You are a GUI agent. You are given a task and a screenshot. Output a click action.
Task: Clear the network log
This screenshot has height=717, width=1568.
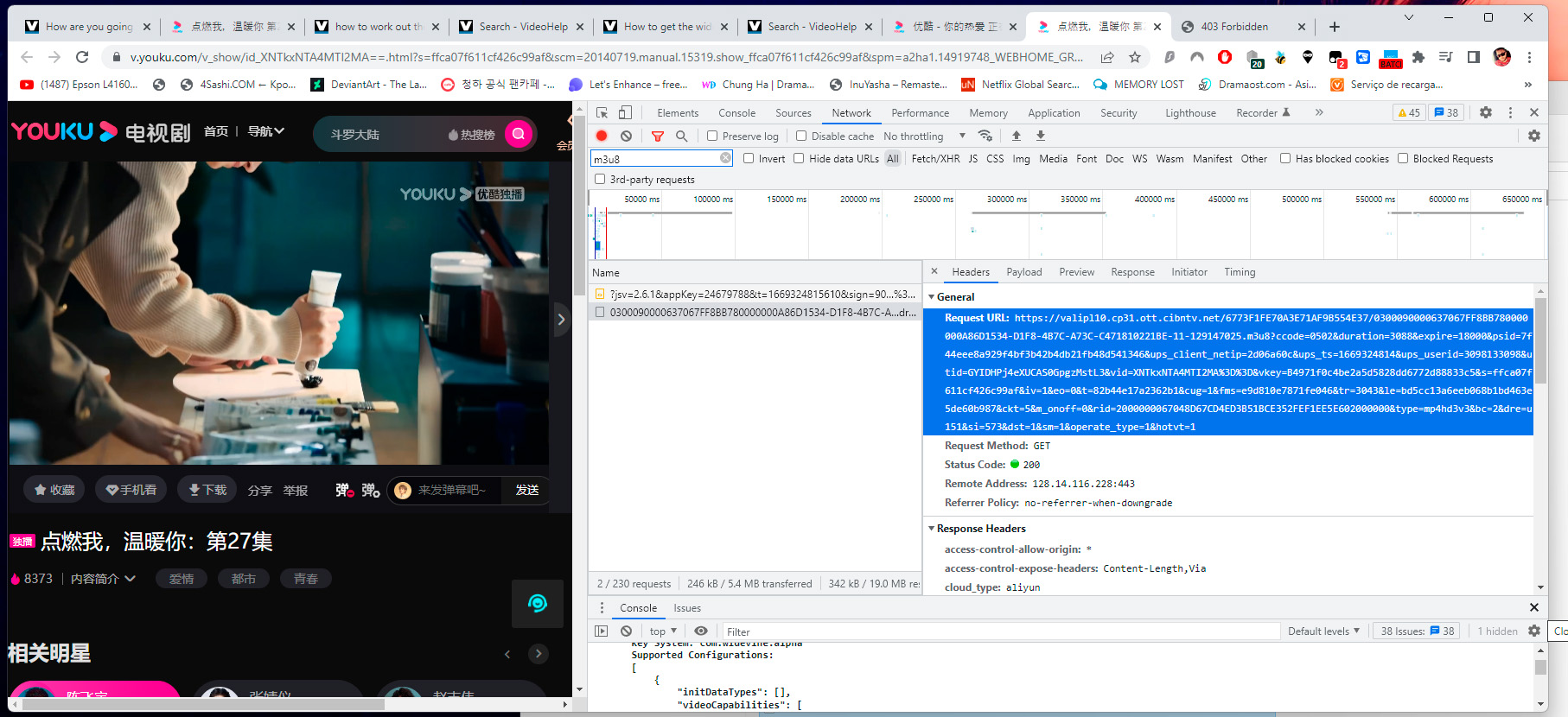(x=626, y=136)
